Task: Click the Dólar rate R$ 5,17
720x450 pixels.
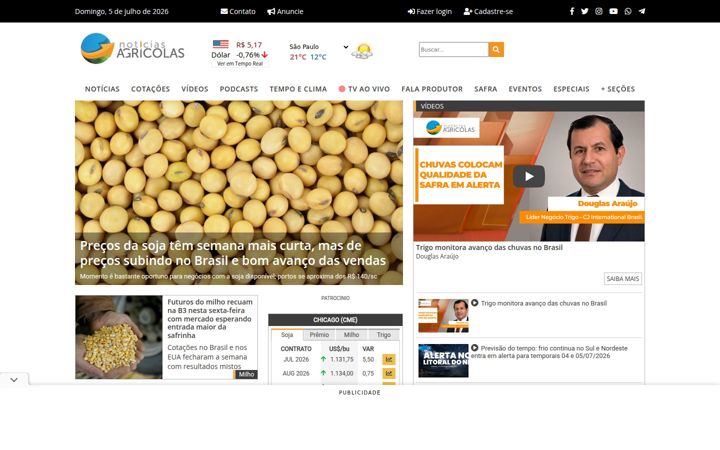Action: click(x=249, y=45)
